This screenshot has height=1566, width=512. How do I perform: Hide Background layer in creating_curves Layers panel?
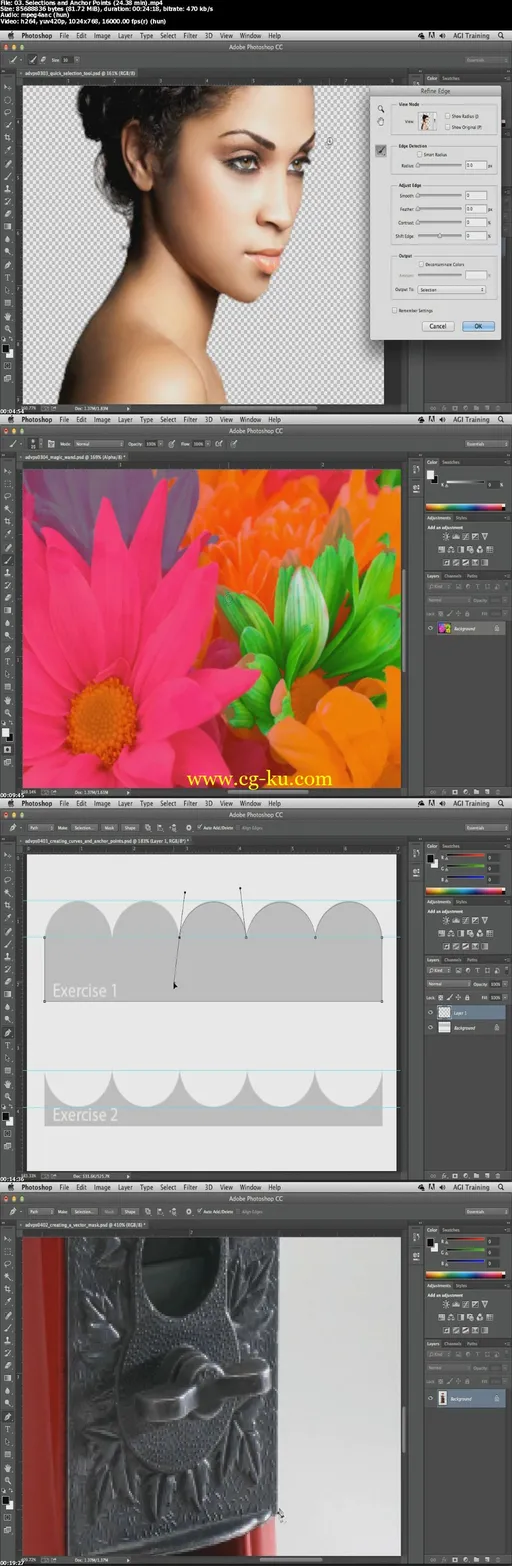point(431,1027)
